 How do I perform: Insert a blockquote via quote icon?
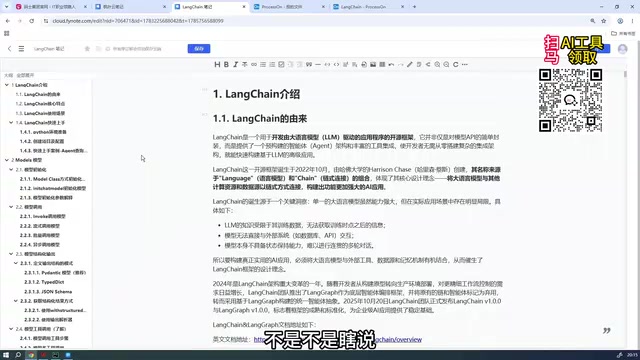point(309,64)
